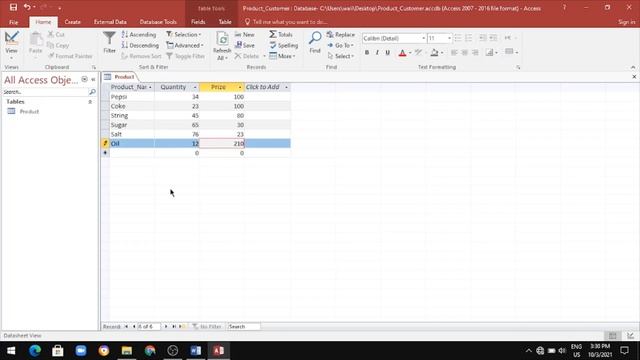Switch to the Table tab
This screenshot has width=640, height=360.
(x=225, y=22)
